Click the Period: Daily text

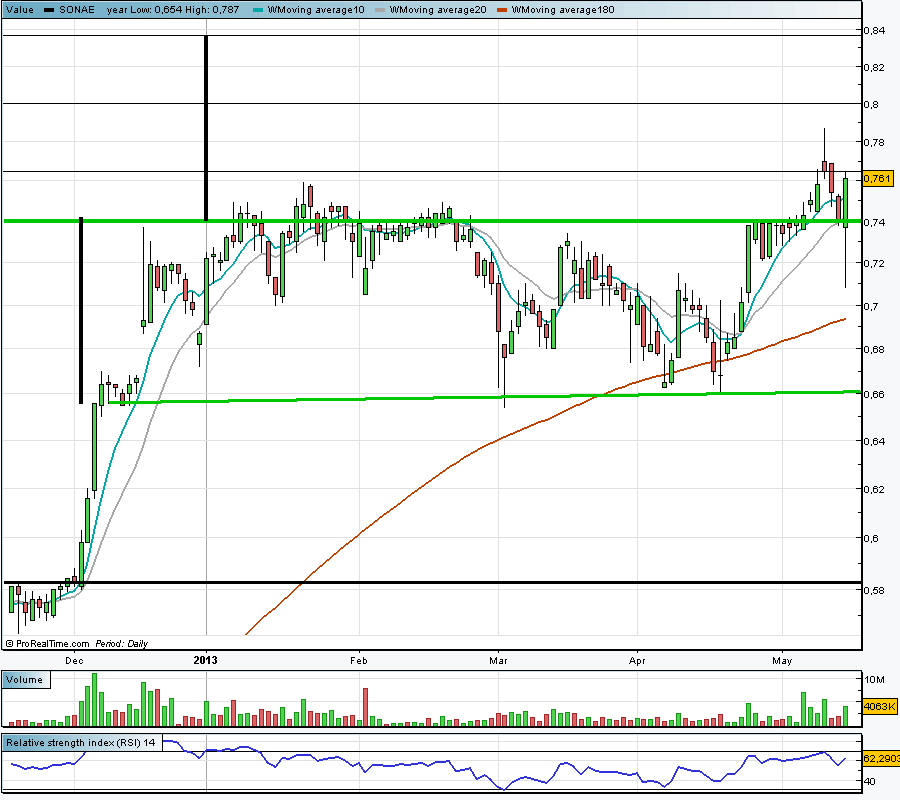click(x=122, y=644)
